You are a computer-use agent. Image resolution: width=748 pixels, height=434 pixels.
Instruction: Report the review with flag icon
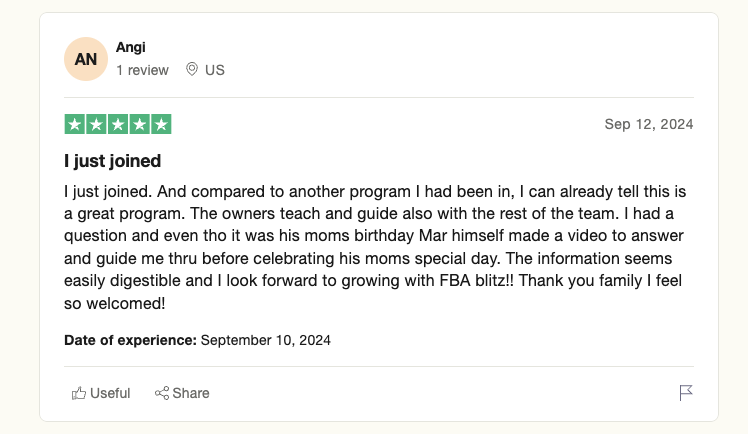pyautogui.click(x=686, y=393)
